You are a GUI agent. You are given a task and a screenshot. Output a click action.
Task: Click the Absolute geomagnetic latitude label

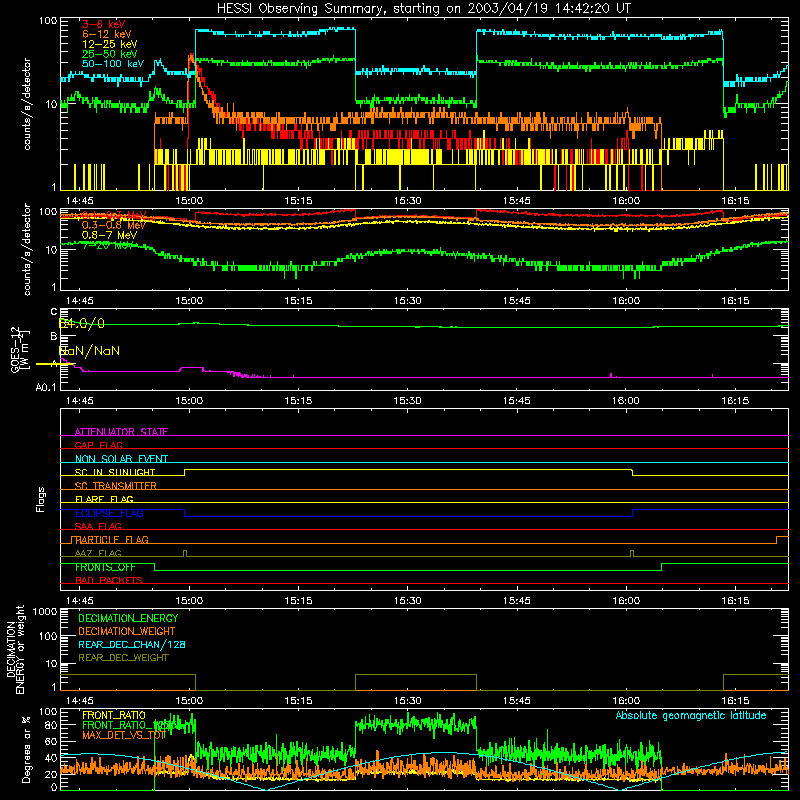[691, 715]
